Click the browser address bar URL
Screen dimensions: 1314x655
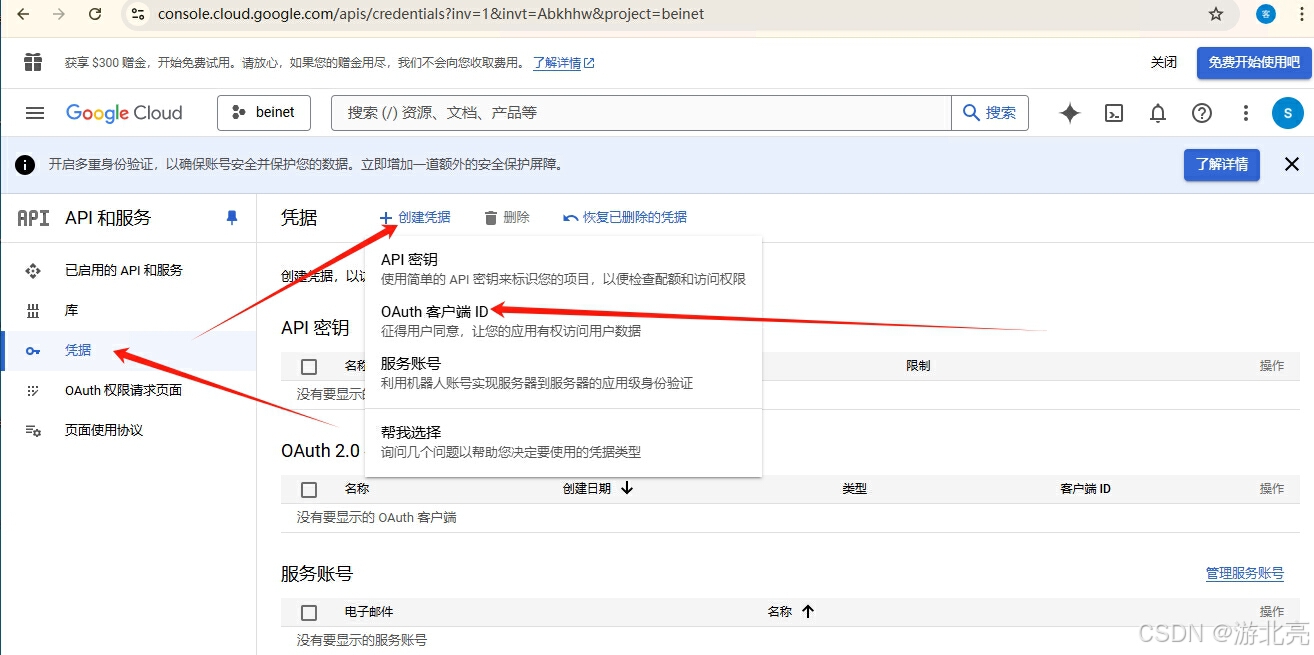(x=431, y=14)
